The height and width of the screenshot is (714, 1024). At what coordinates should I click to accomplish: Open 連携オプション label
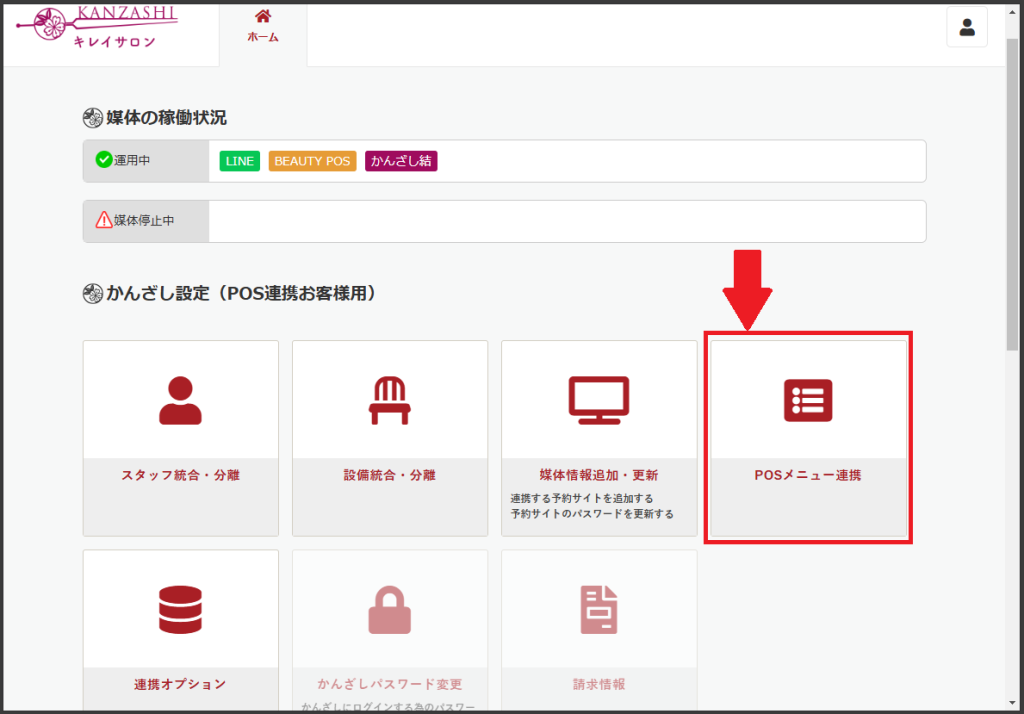click(x=180, y=684)
